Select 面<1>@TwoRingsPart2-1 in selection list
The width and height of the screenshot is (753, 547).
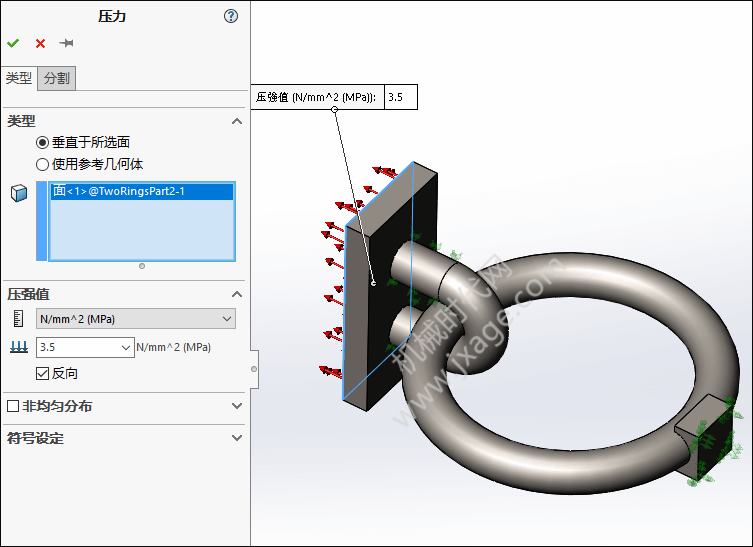click(x=142, y=191)
